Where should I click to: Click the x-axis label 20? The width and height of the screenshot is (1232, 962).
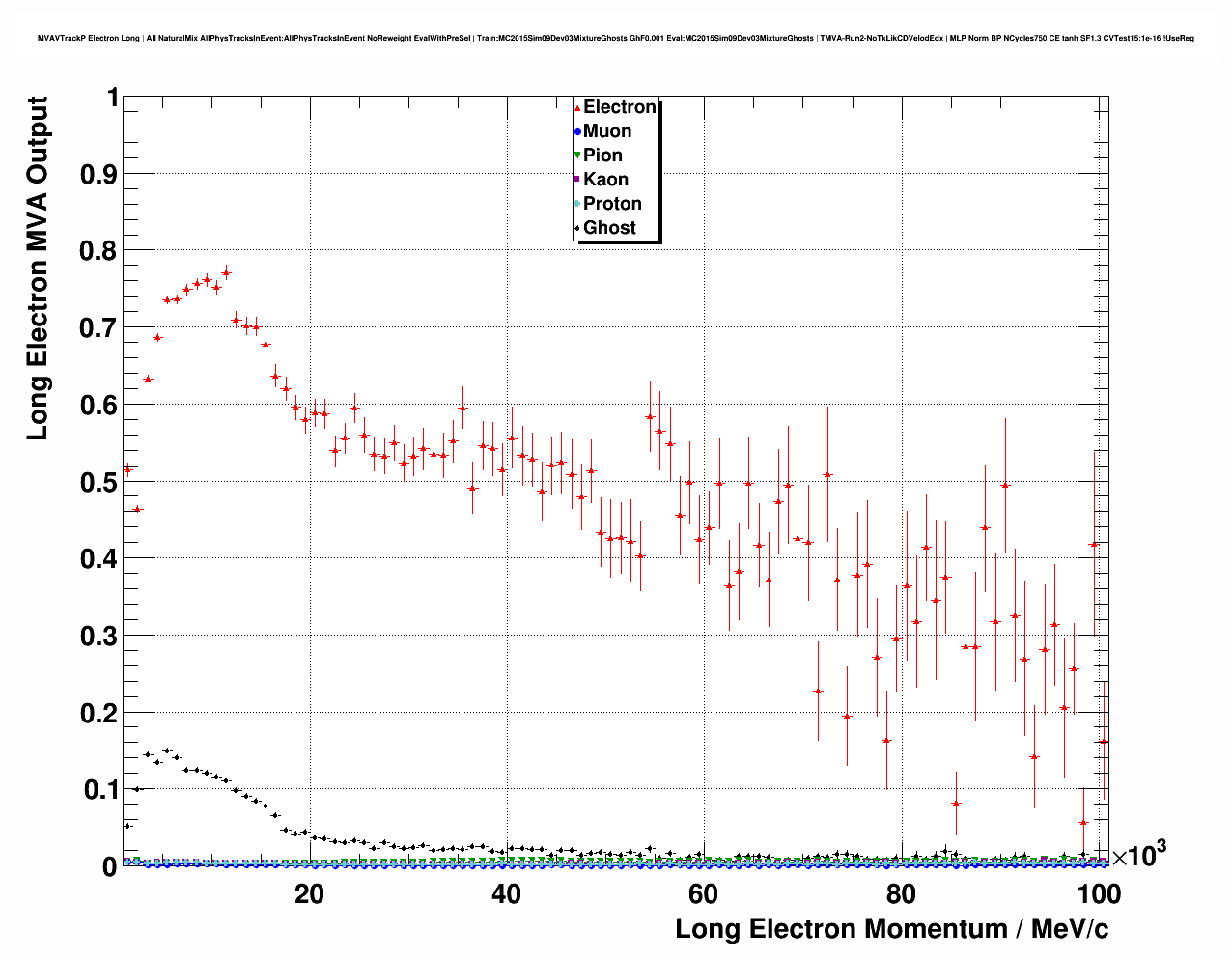click(309, 894)
